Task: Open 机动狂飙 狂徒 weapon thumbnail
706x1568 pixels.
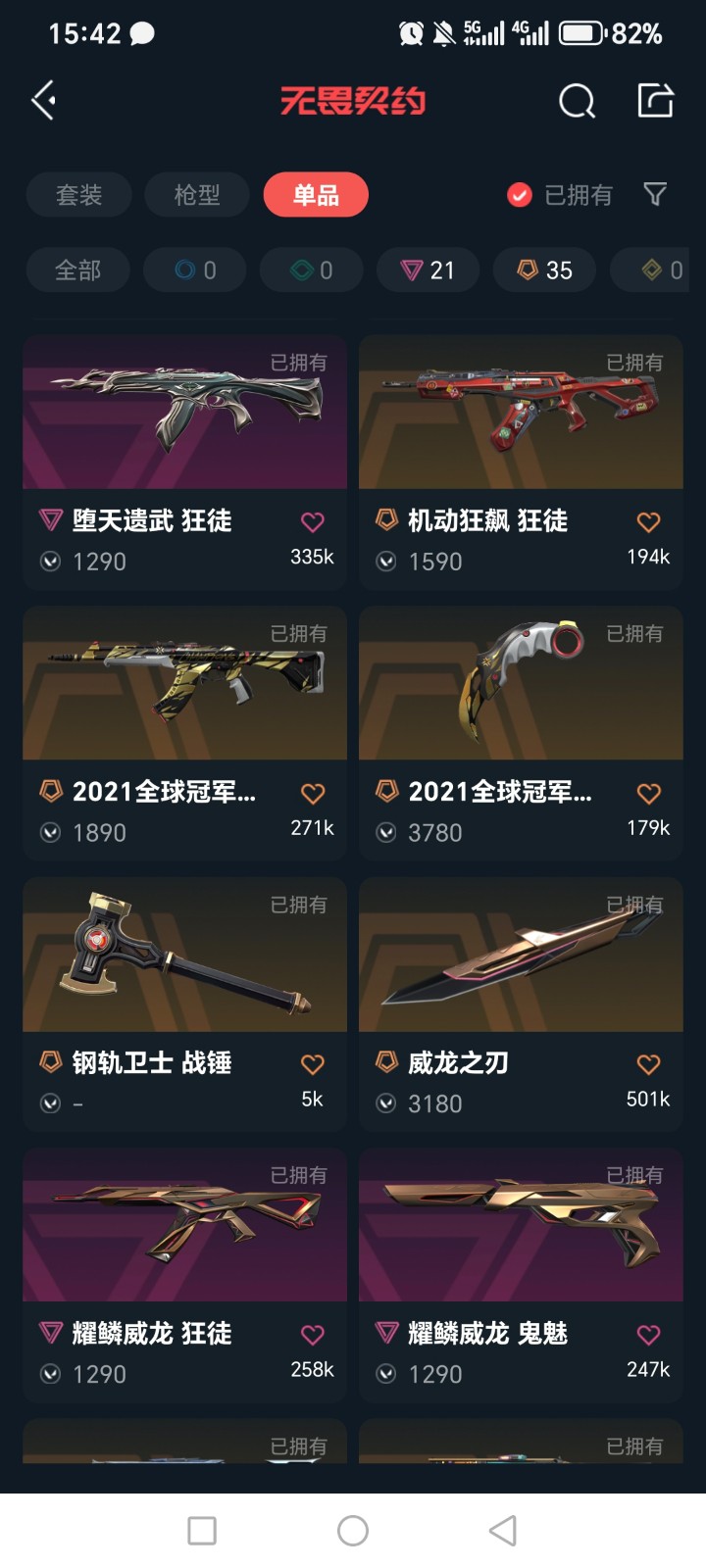Action: pos(521,413)
